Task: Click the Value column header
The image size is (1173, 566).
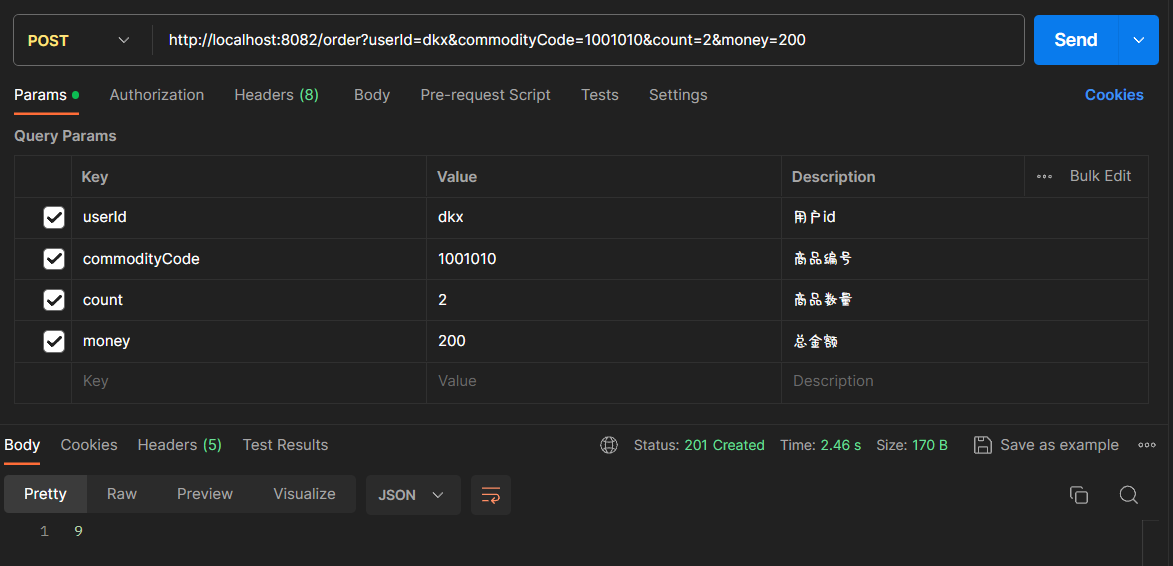Action: coord(457,176)
